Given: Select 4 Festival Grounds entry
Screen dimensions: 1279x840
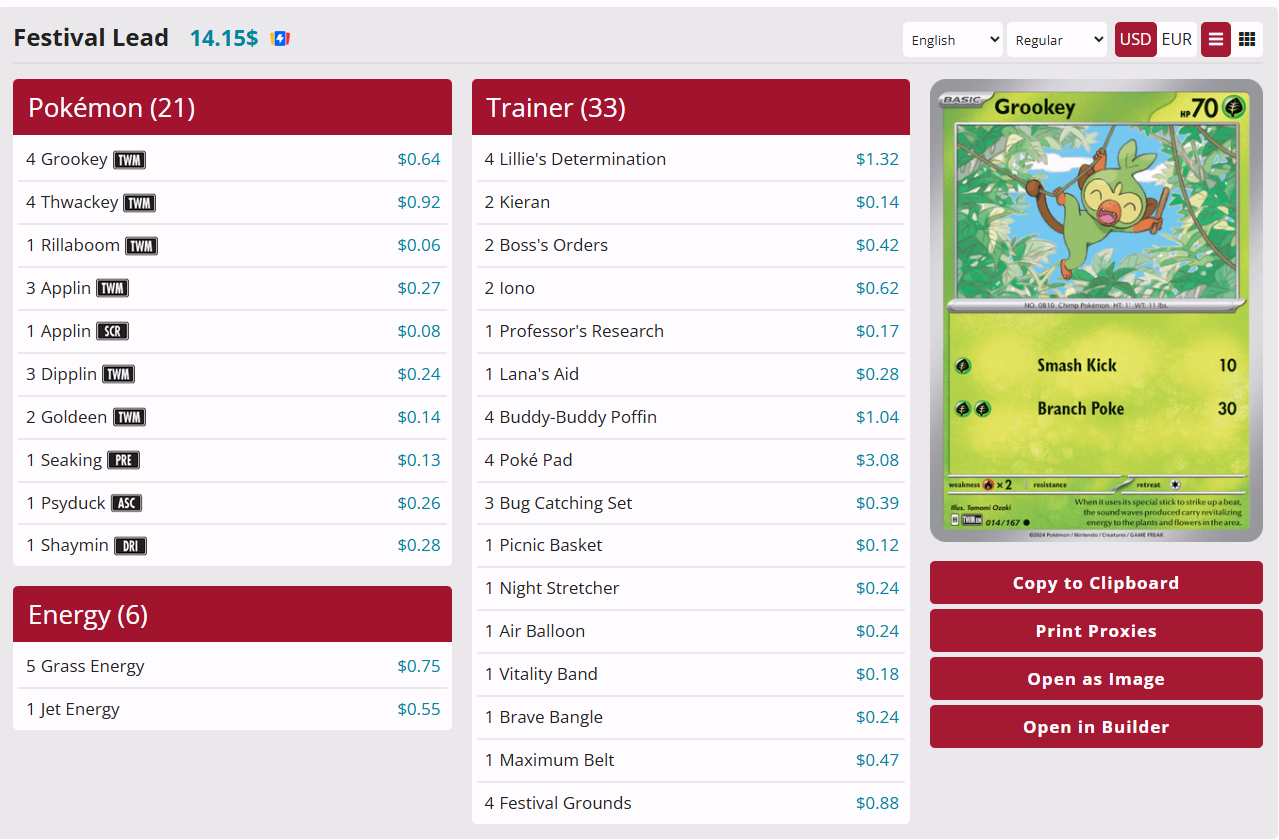Looking at the screenshot, I should [691, 803].
